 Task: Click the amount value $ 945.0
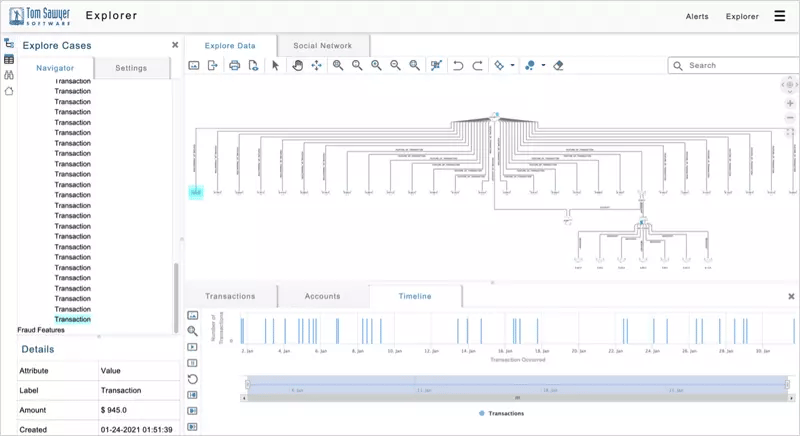point(114,410)
